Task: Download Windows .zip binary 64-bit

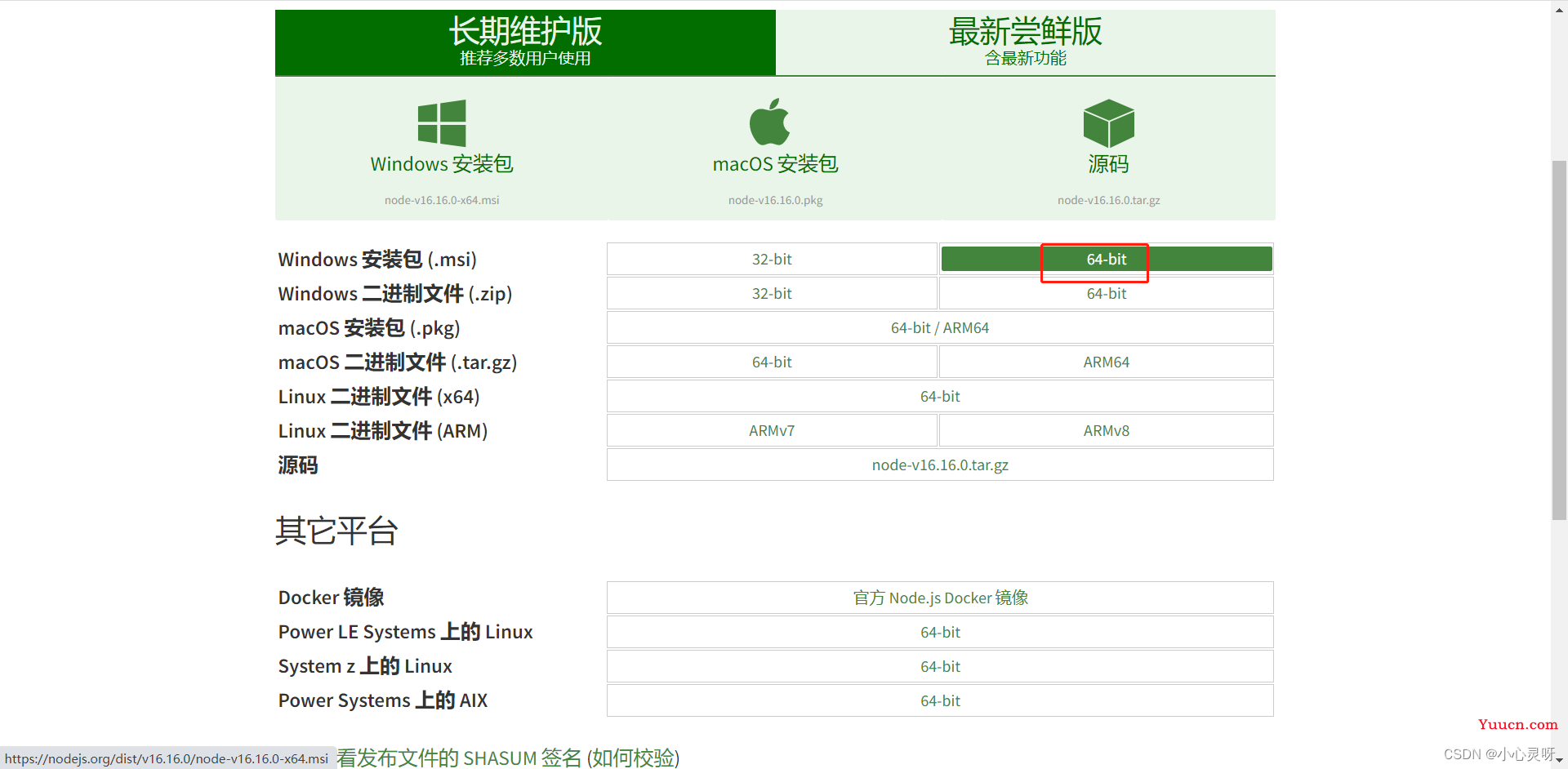Action: point(1107,293)
